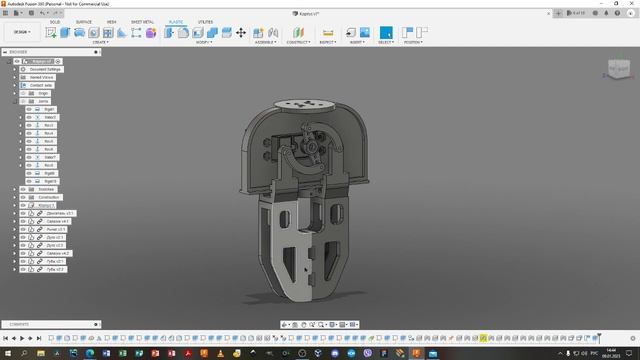Toggle visibility eye of Sketches folder
Viewport: 640px width, 360px height.
23,189
